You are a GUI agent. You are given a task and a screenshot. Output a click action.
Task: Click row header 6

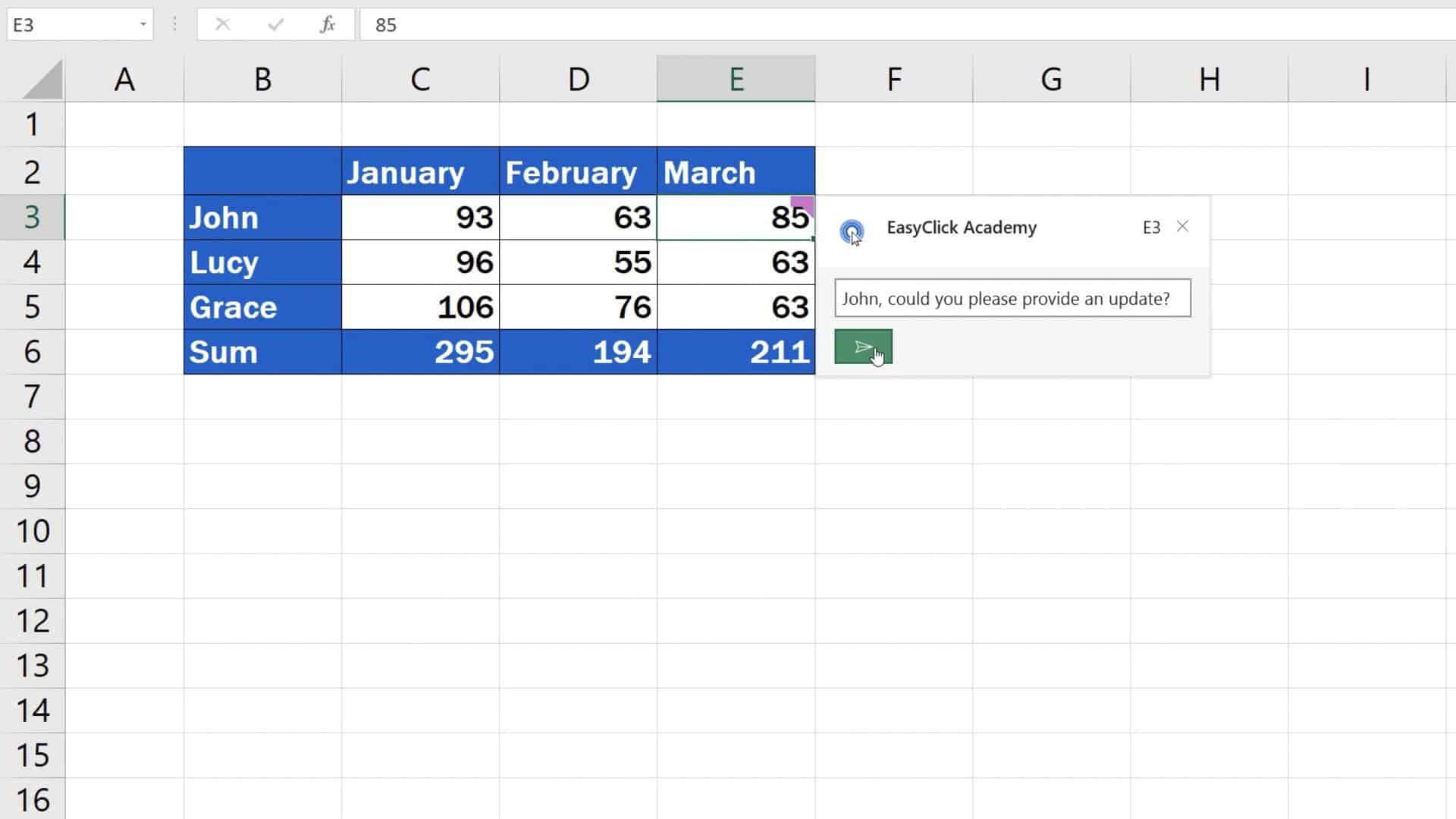[33, 352]
